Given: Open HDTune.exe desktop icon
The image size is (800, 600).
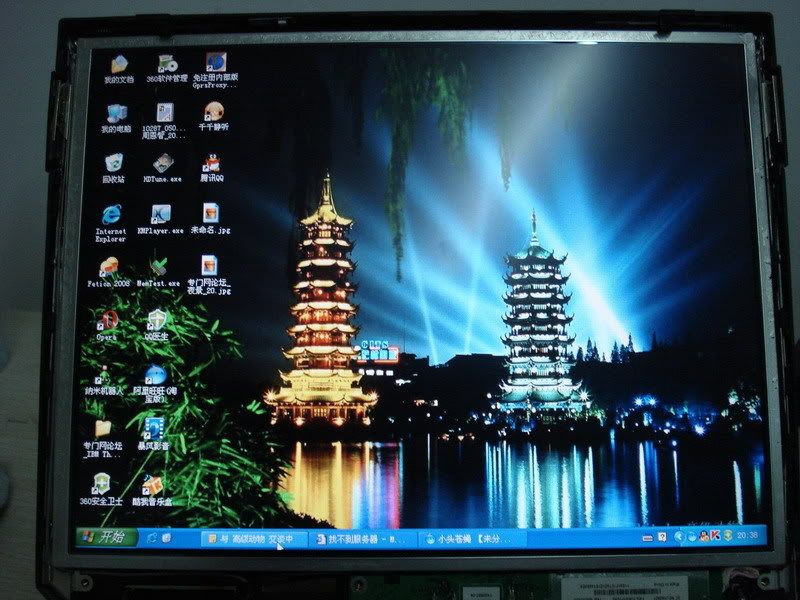Looking at the screenshot, I should [162, 162].
